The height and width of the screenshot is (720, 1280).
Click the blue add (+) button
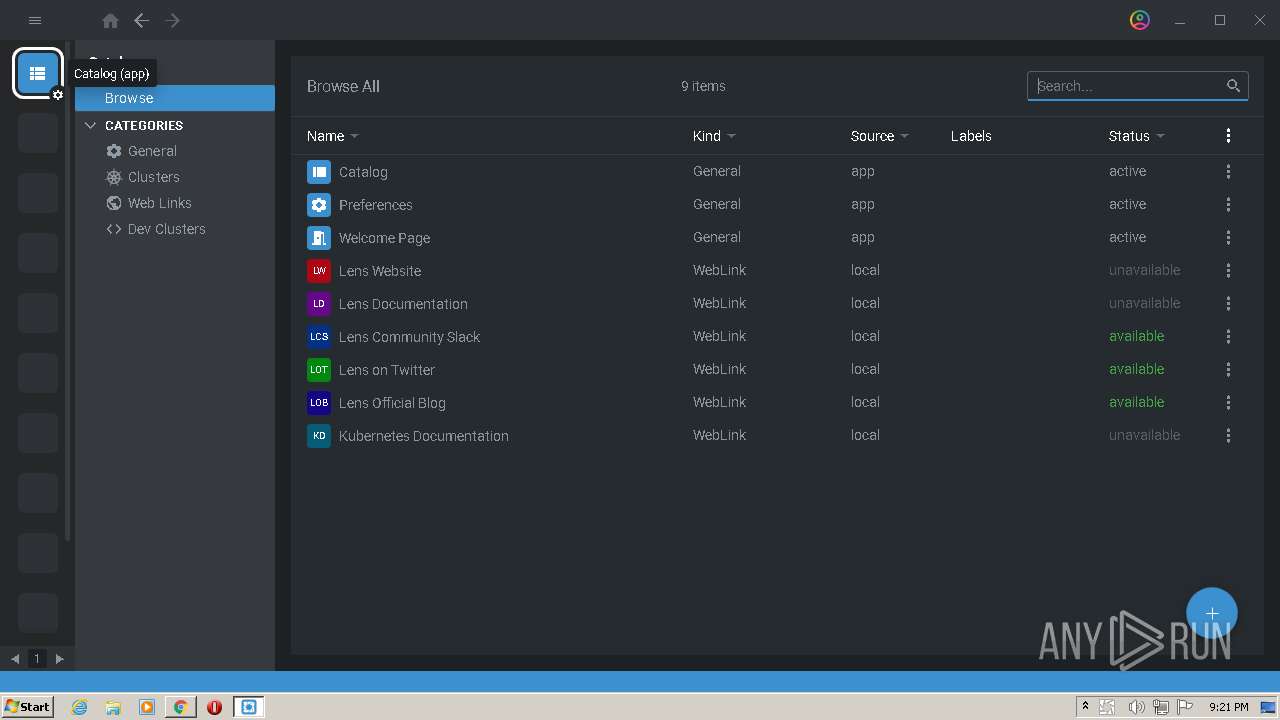[1212, 613]
